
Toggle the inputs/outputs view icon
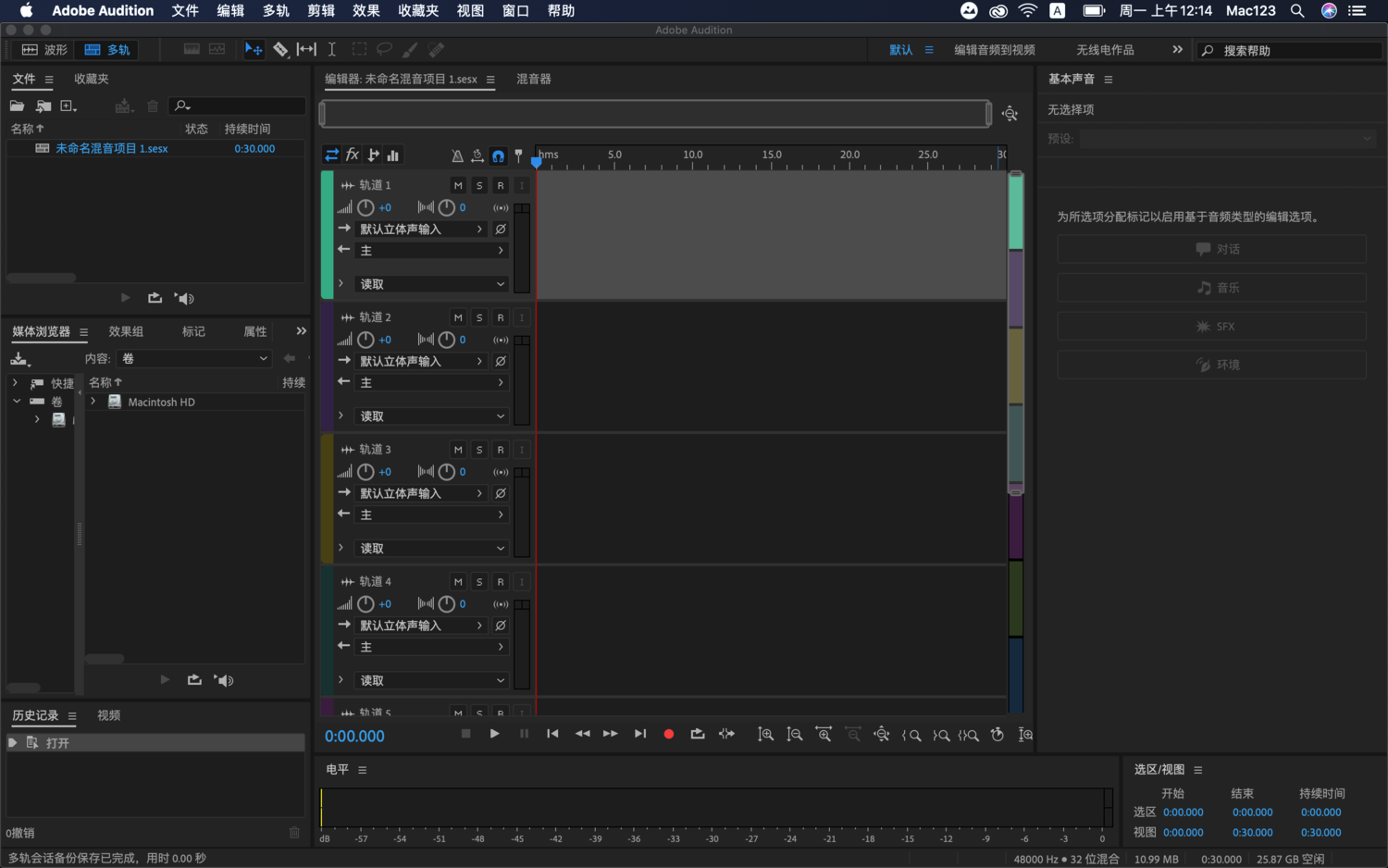331,155
